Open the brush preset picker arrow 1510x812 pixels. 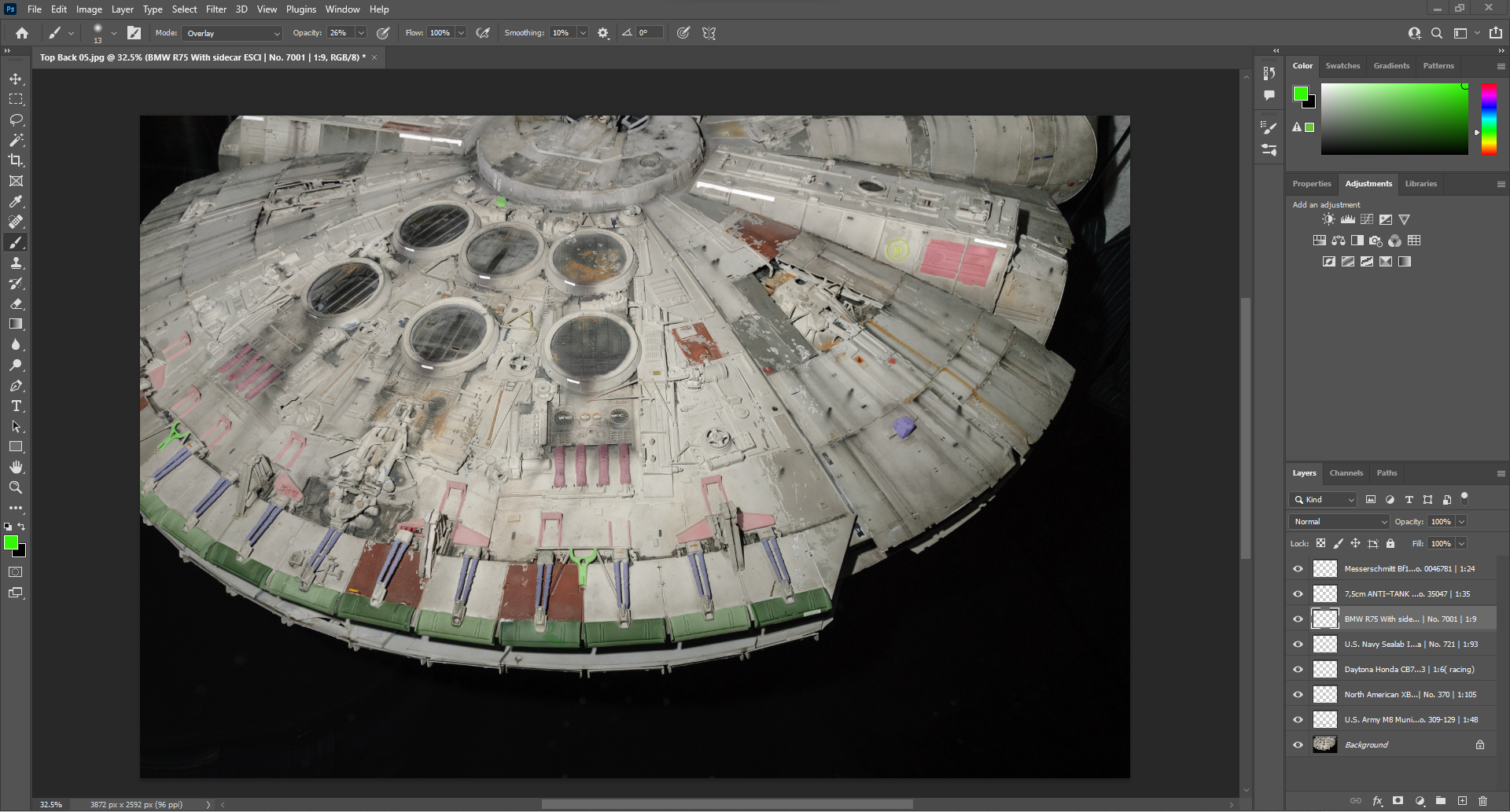click(114, 33)
